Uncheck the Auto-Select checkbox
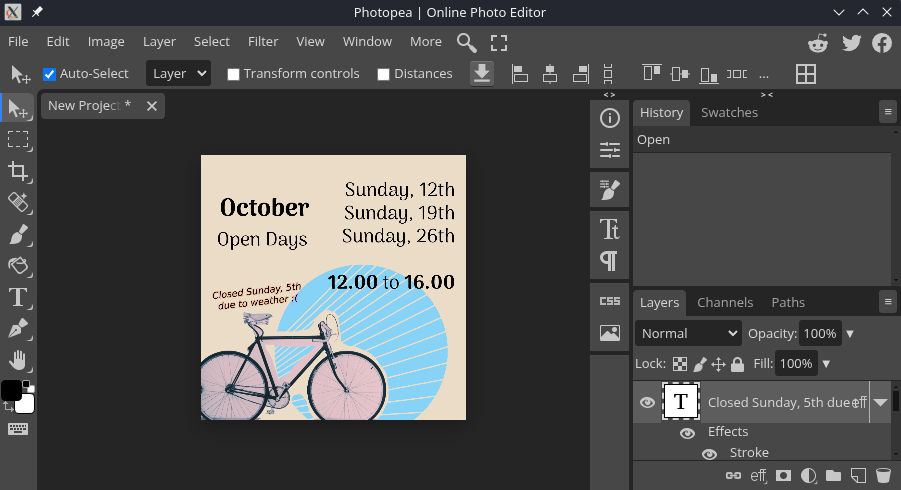Viewport: 901px width, 490px height. (x=49, y=74)
